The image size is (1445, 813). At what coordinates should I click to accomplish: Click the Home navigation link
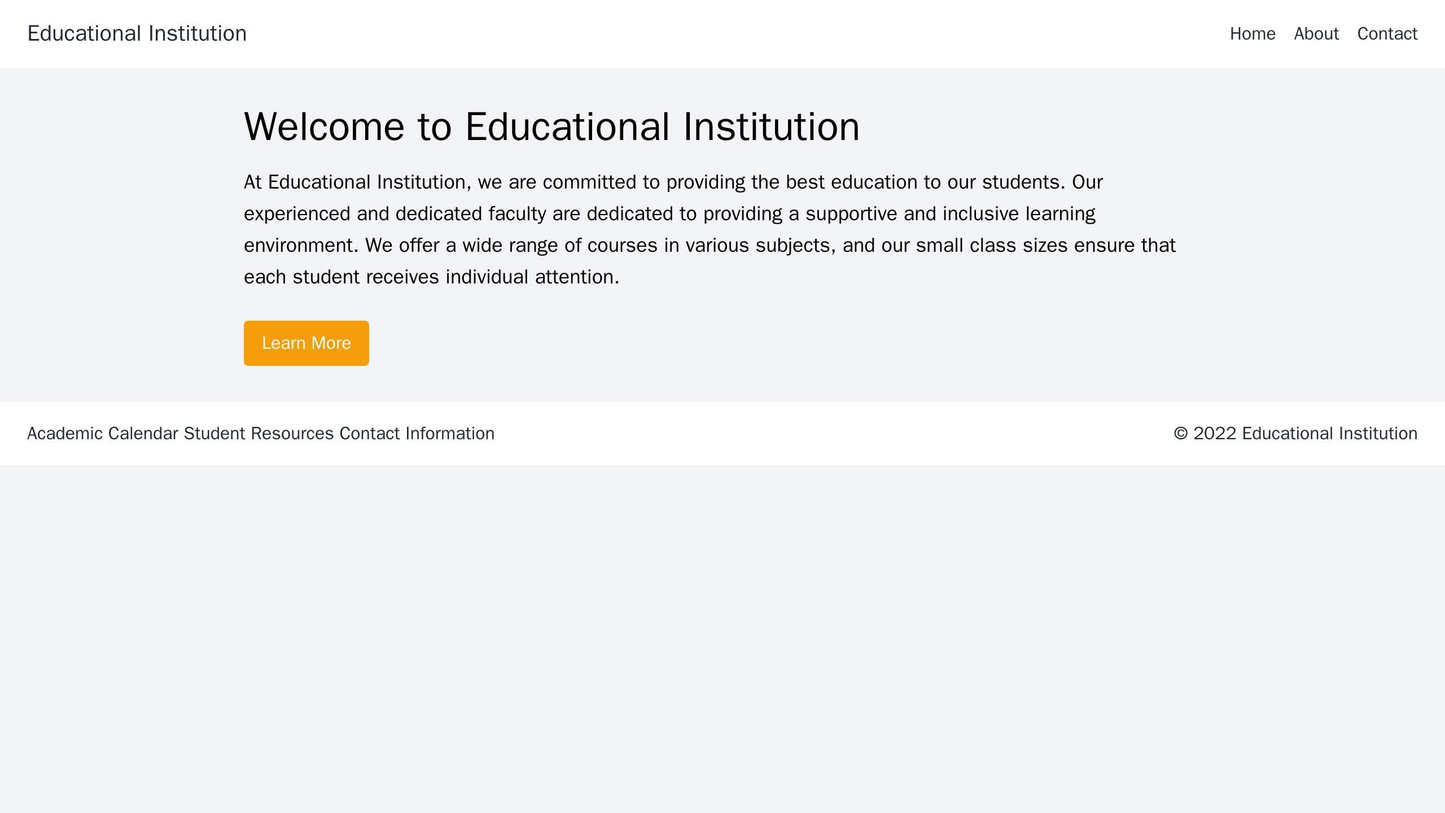tap(1253, 33)
